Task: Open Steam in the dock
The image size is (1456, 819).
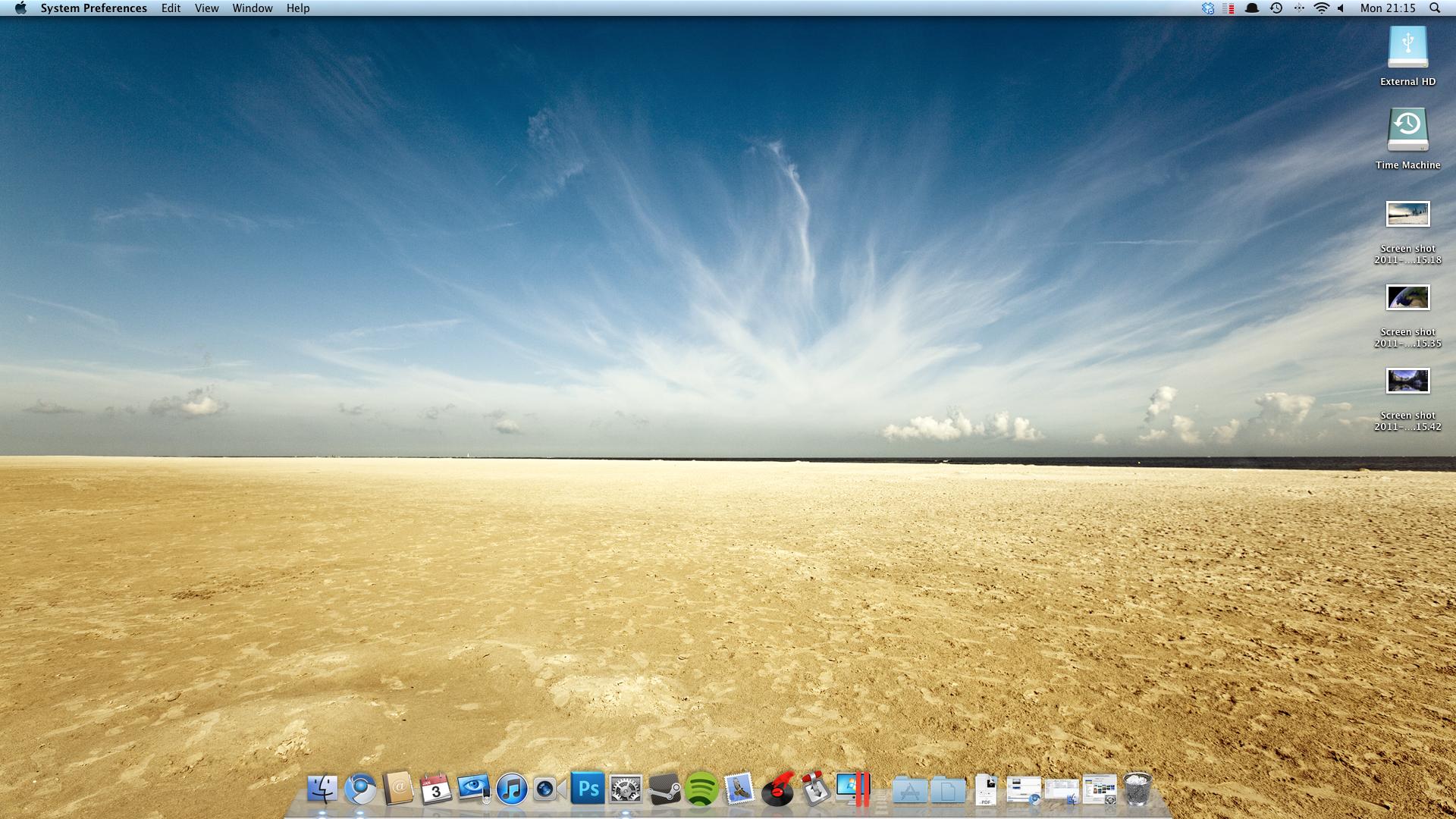Action: [x=664, y=789]
